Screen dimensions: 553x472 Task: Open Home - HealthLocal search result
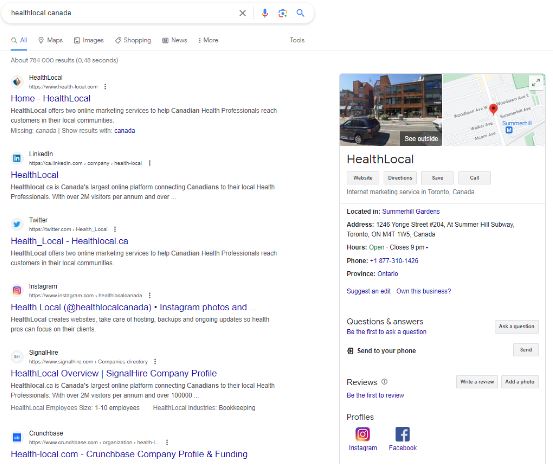[50, 98]
